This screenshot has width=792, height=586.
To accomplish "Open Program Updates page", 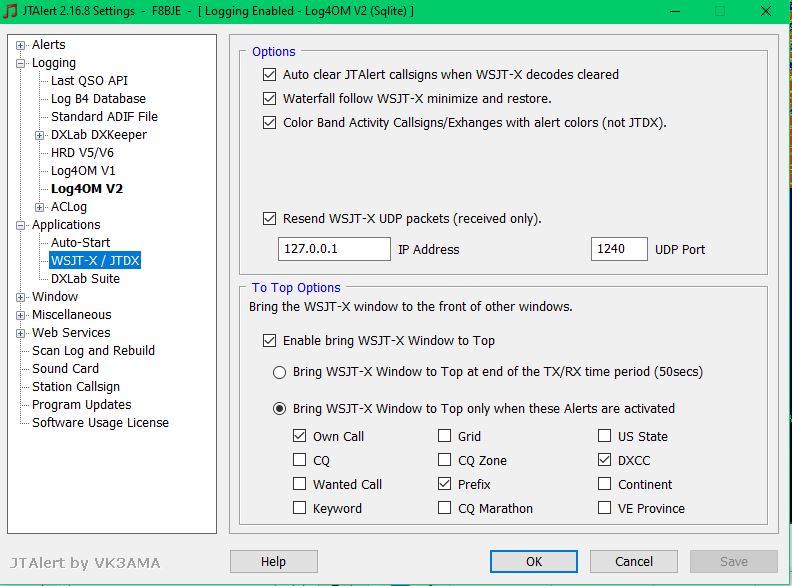I will point(82,405).
